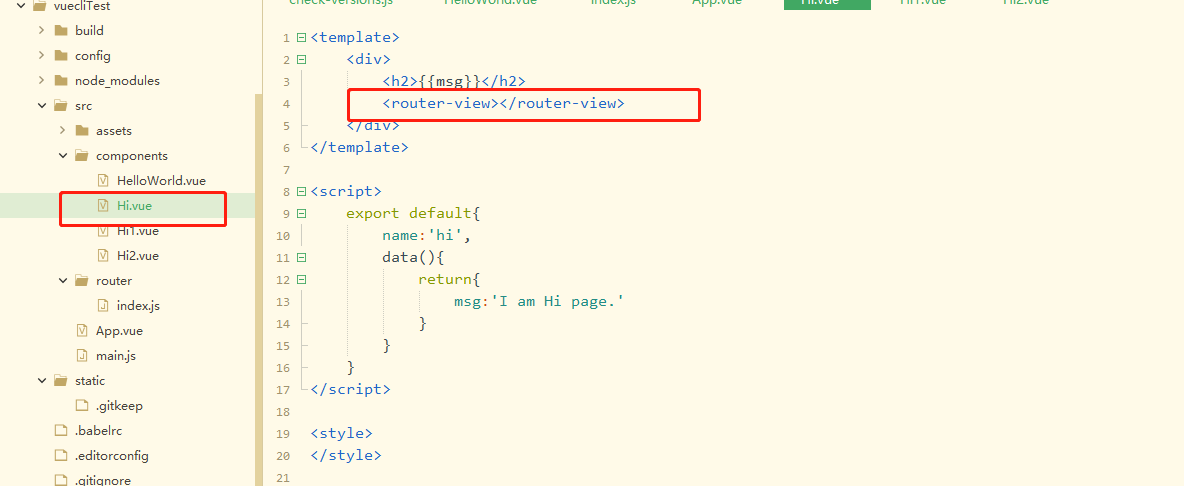
Task: Click the App.vue file icon
Action: tap(82, 331)
